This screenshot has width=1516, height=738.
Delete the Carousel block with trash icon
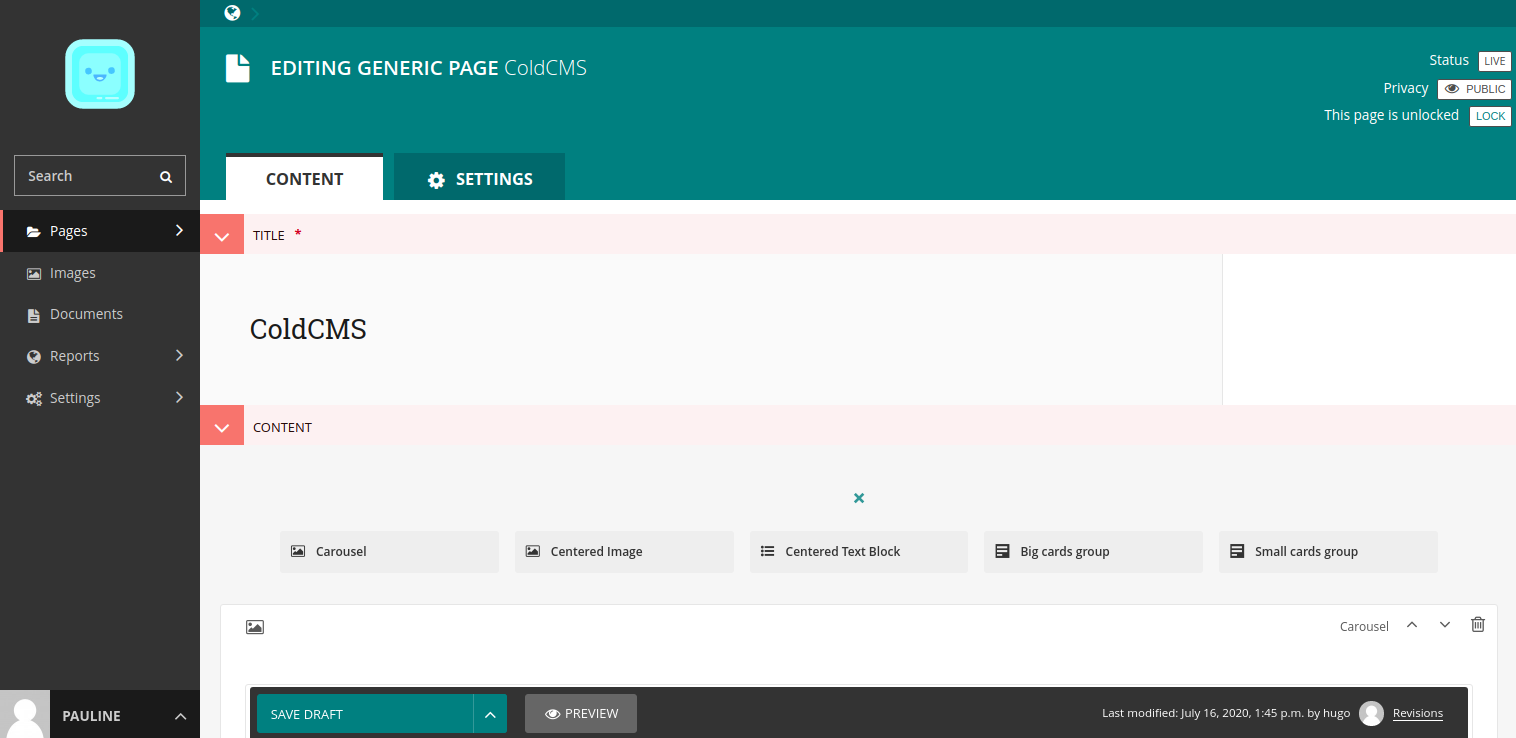tap(1478, 624)
